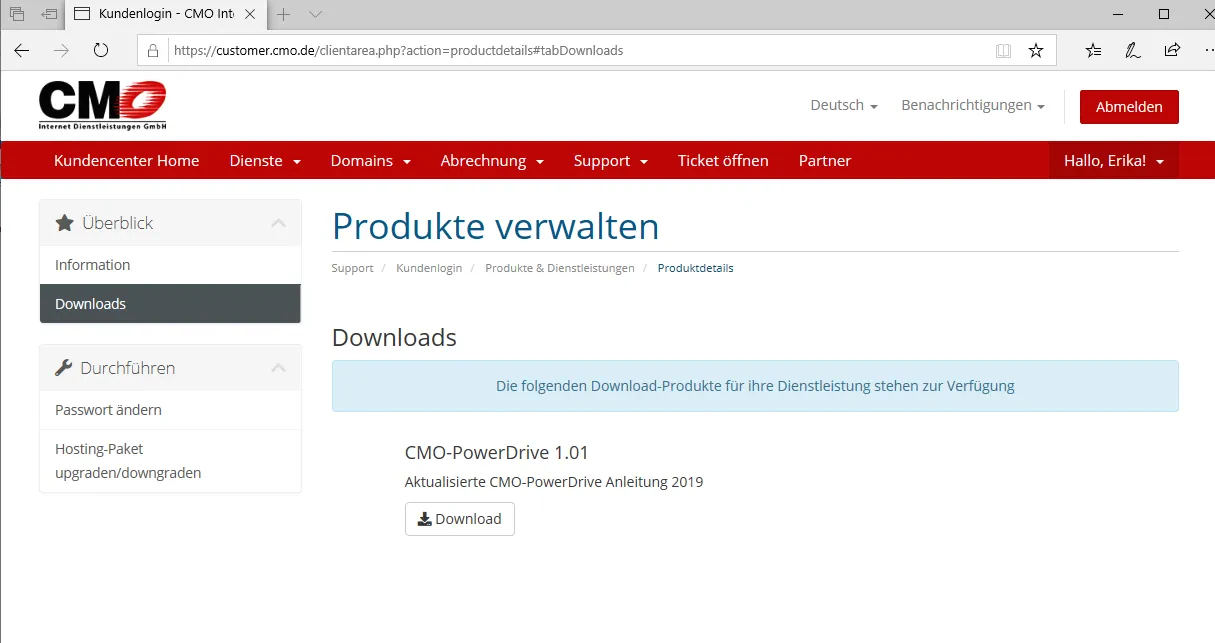1215x643 pixels.
Task: Click Produkte & Dienstleistungen breadcrumb
Action: [x=560, y=268]
